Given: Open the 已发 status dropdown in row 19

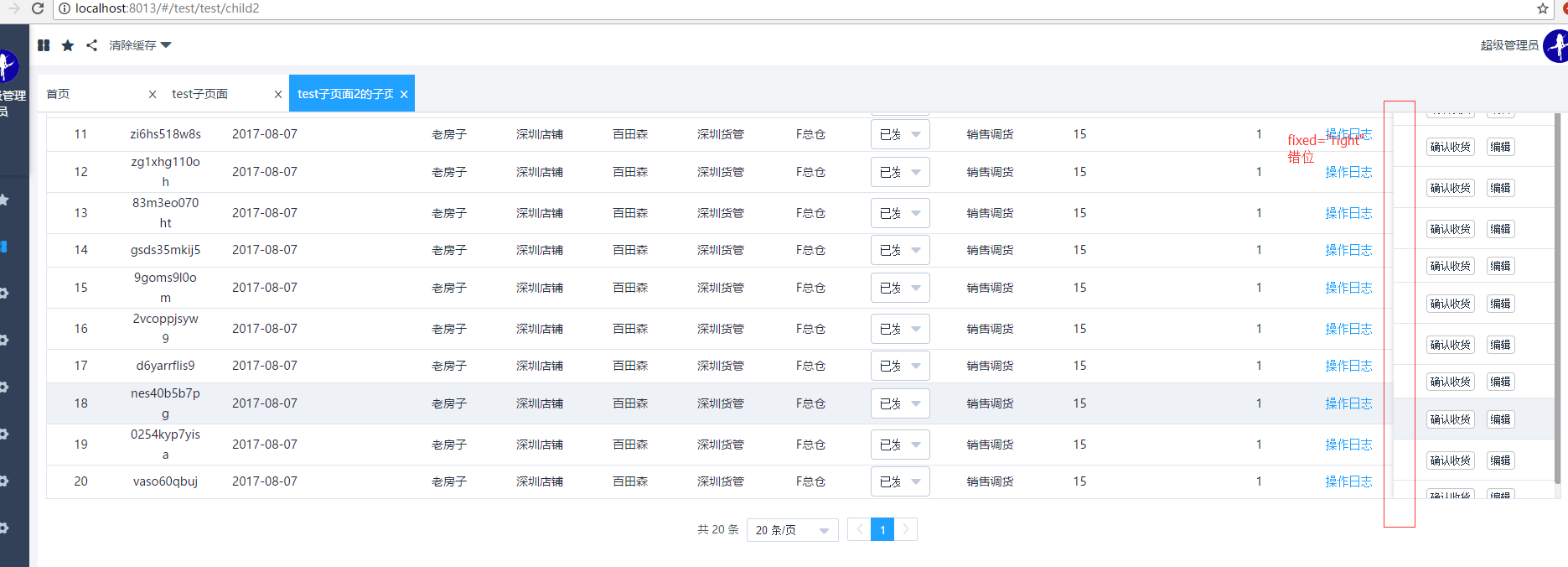Looking at the screenshot, I should pos(900,445).
